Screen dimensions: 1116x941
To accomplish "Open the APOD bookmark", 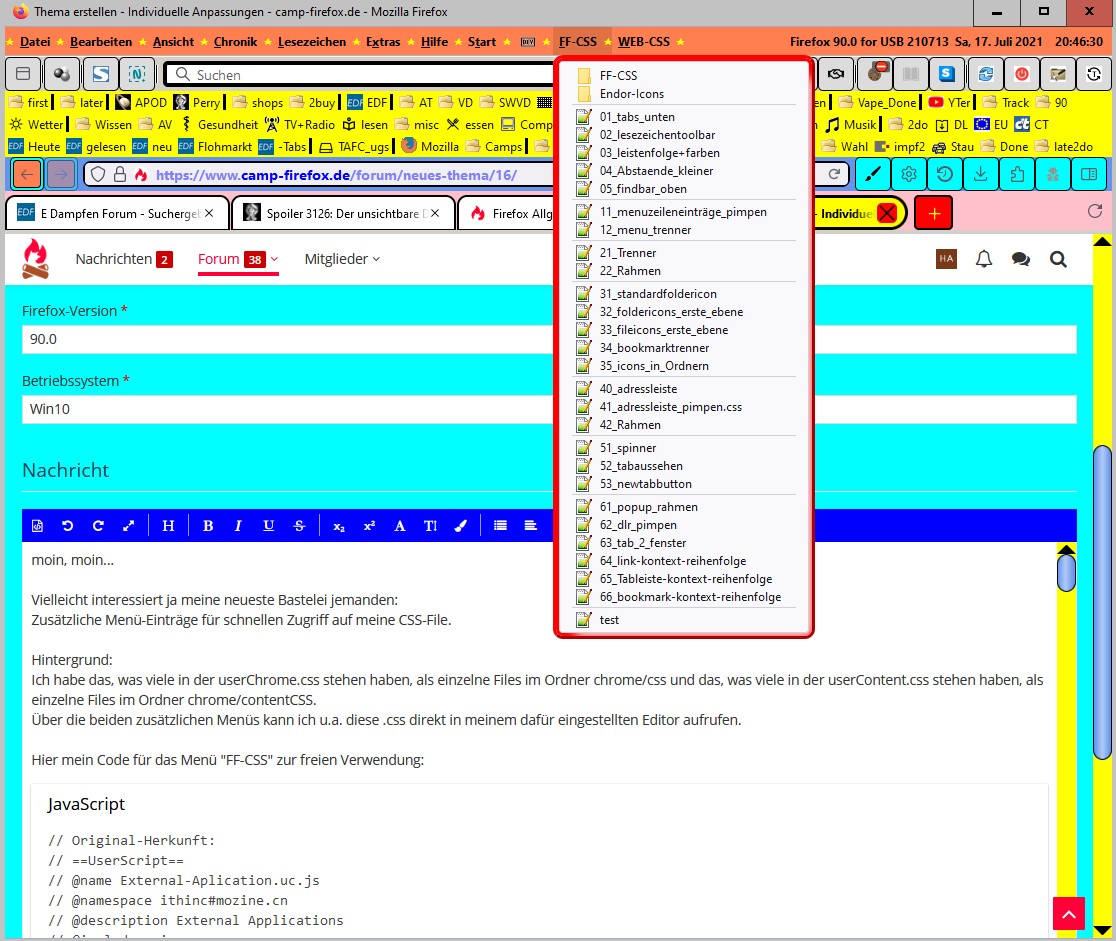I will point(142,102).
